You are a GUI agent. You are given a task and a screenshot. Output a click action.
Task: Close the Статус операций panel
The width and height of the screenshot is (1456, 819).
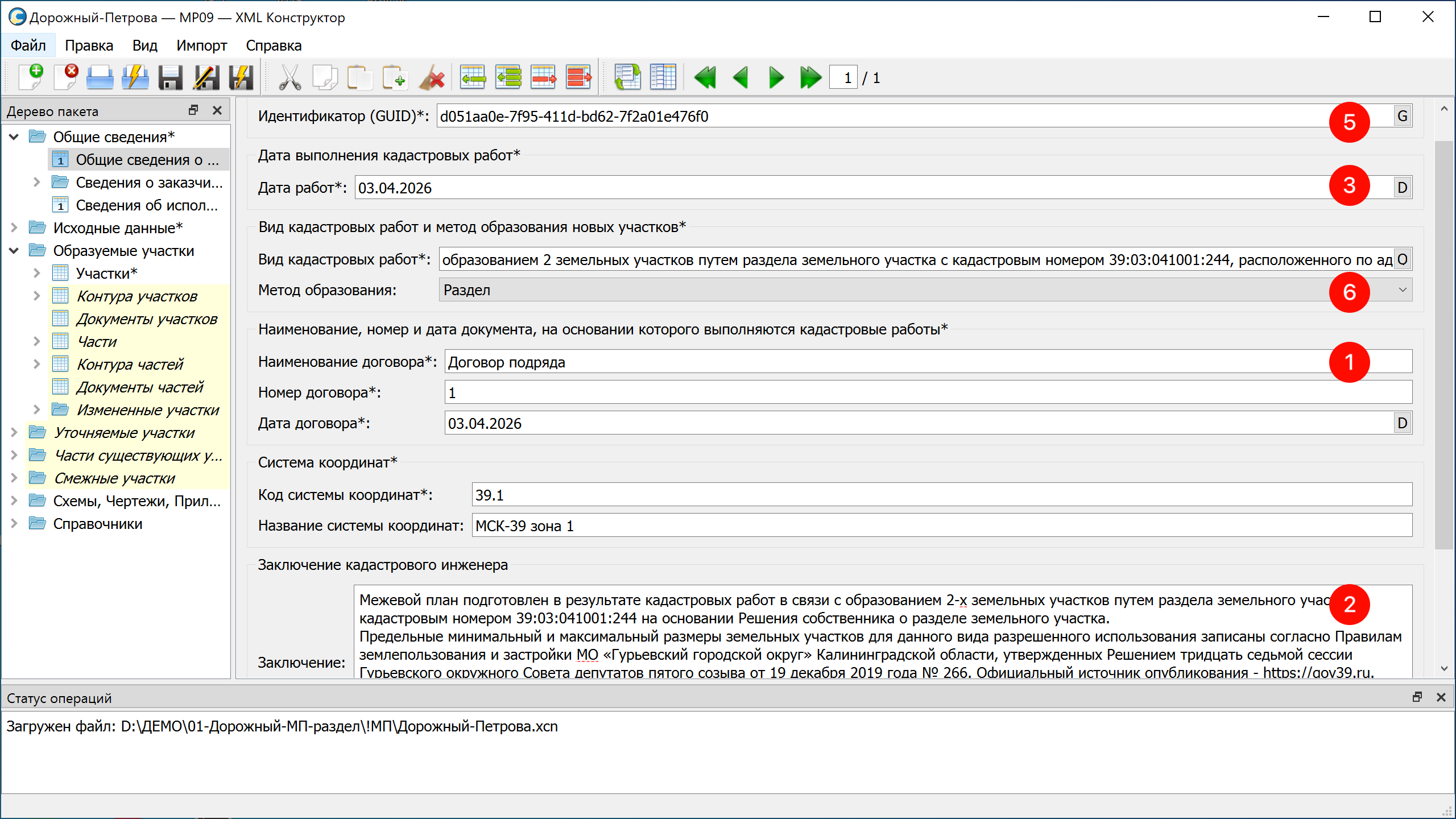point(1441,697)
